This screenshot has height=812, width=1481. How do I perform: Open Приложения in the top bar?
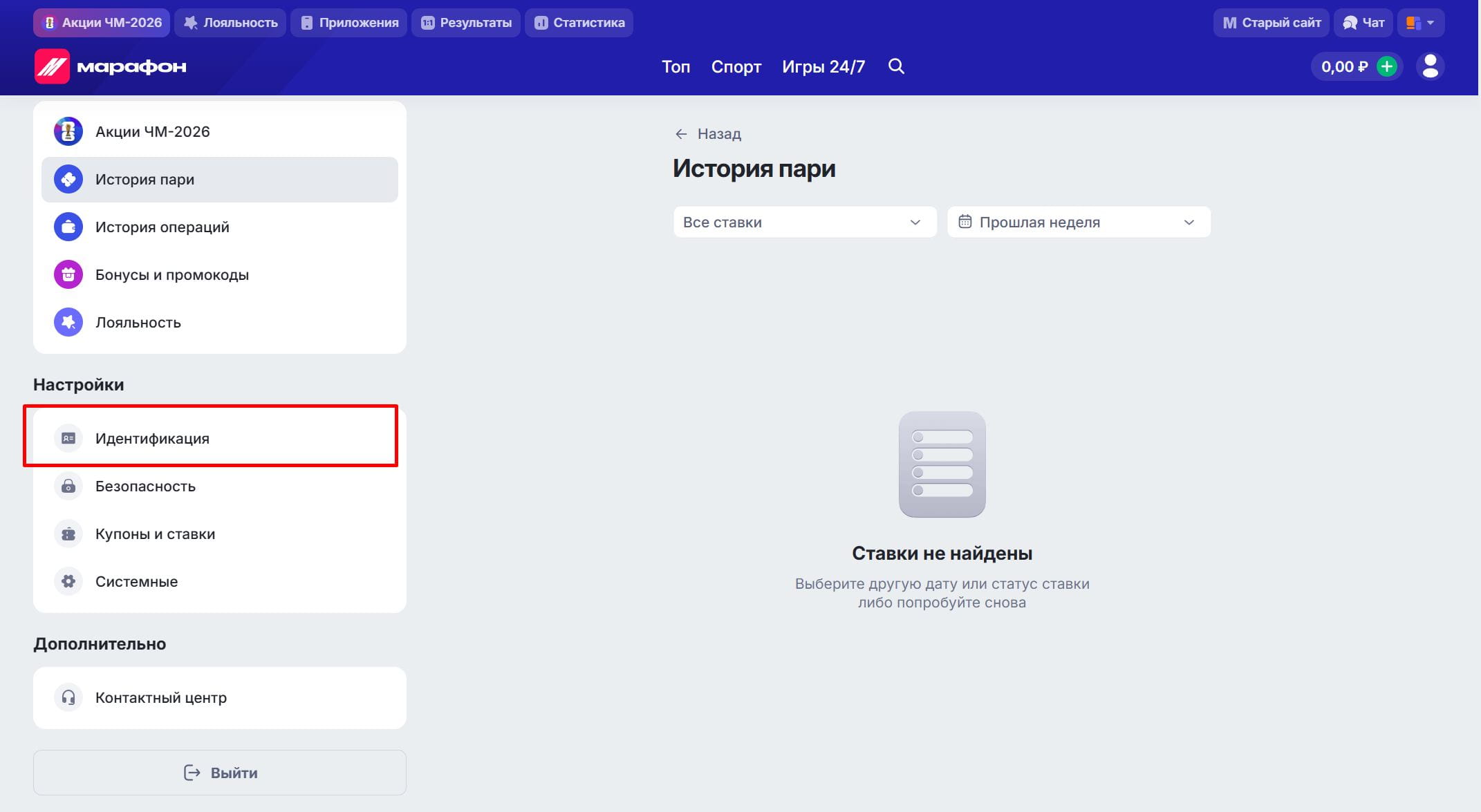pyautogui.click(x=348, y=23)
